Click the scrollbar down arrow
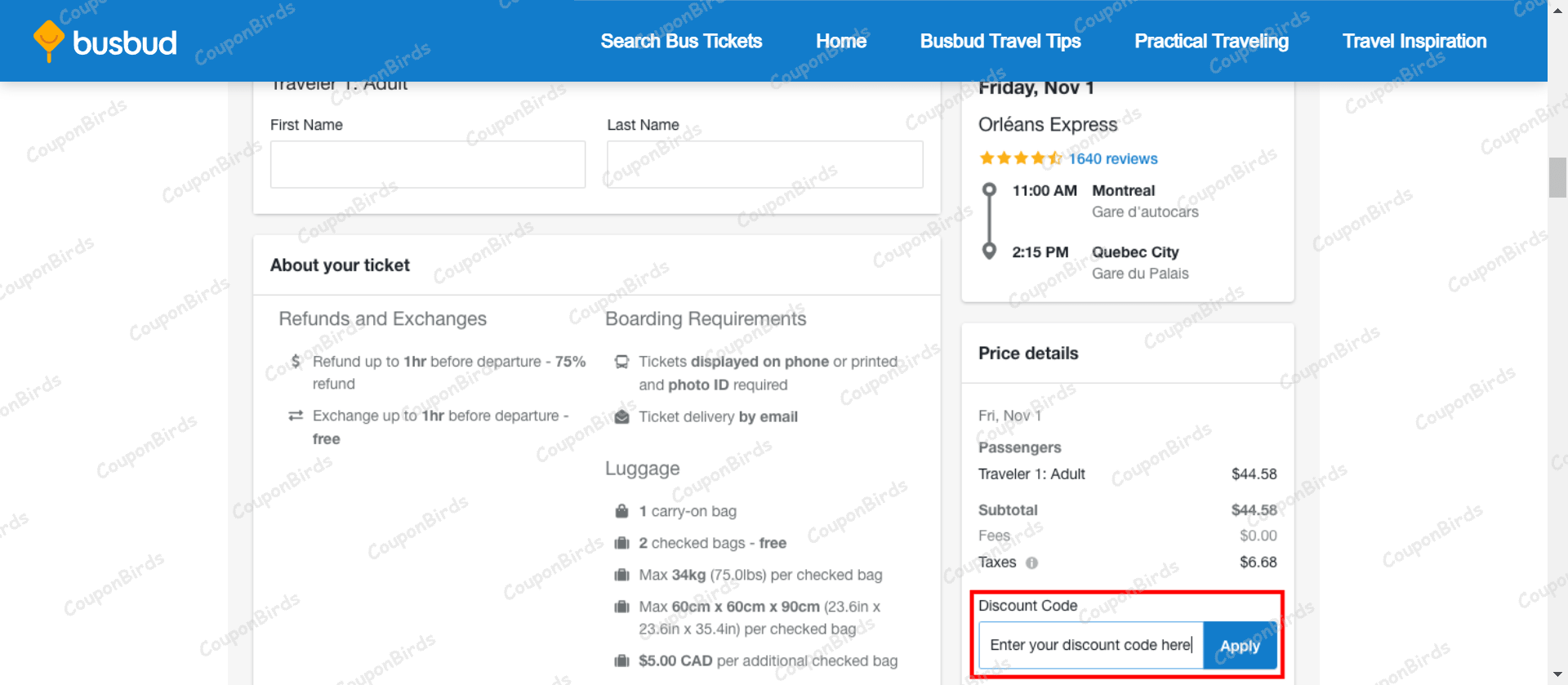 1558,674
